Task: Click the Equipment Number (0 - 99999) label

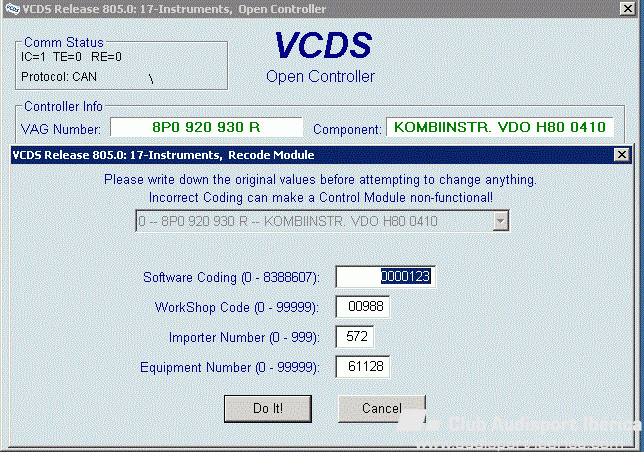Action: [230, 367]
